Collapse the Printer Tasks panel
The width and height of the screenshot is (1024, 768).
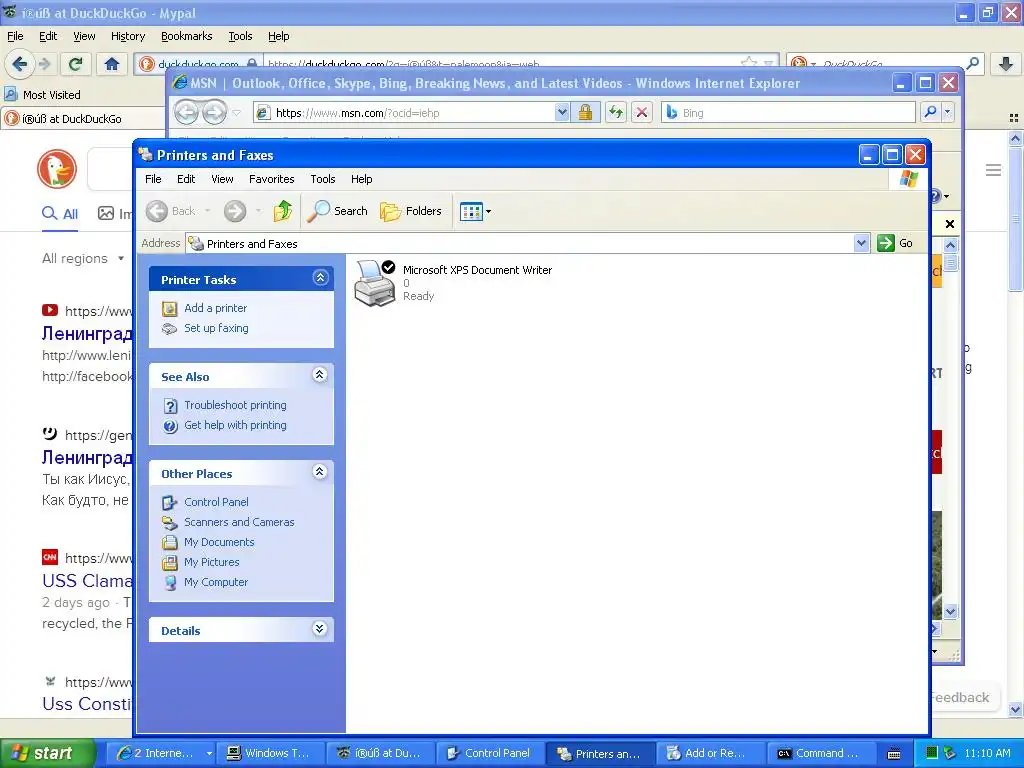tap(320, 278)
